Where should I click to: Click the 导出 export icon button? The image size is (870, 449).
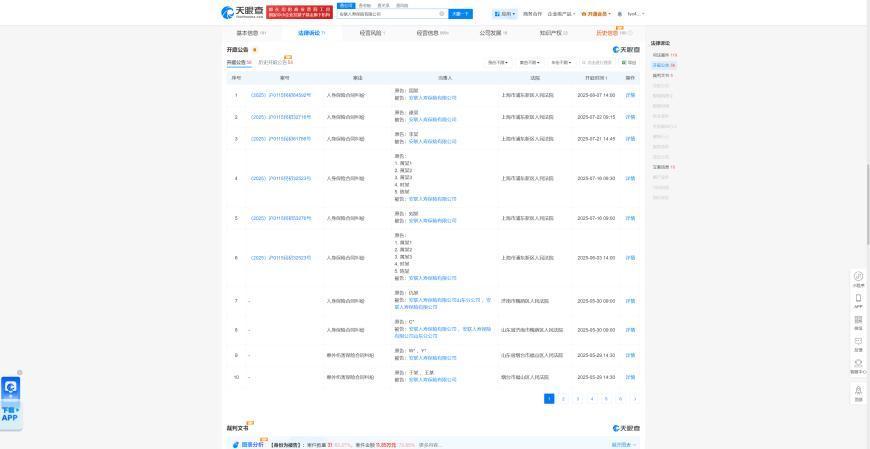click(629, 63)
